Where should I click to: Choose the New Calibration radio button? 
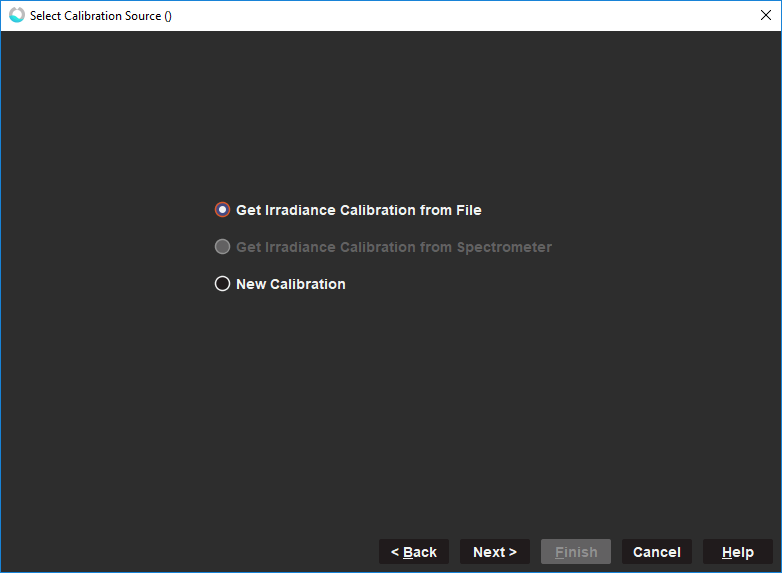point(222,284)
